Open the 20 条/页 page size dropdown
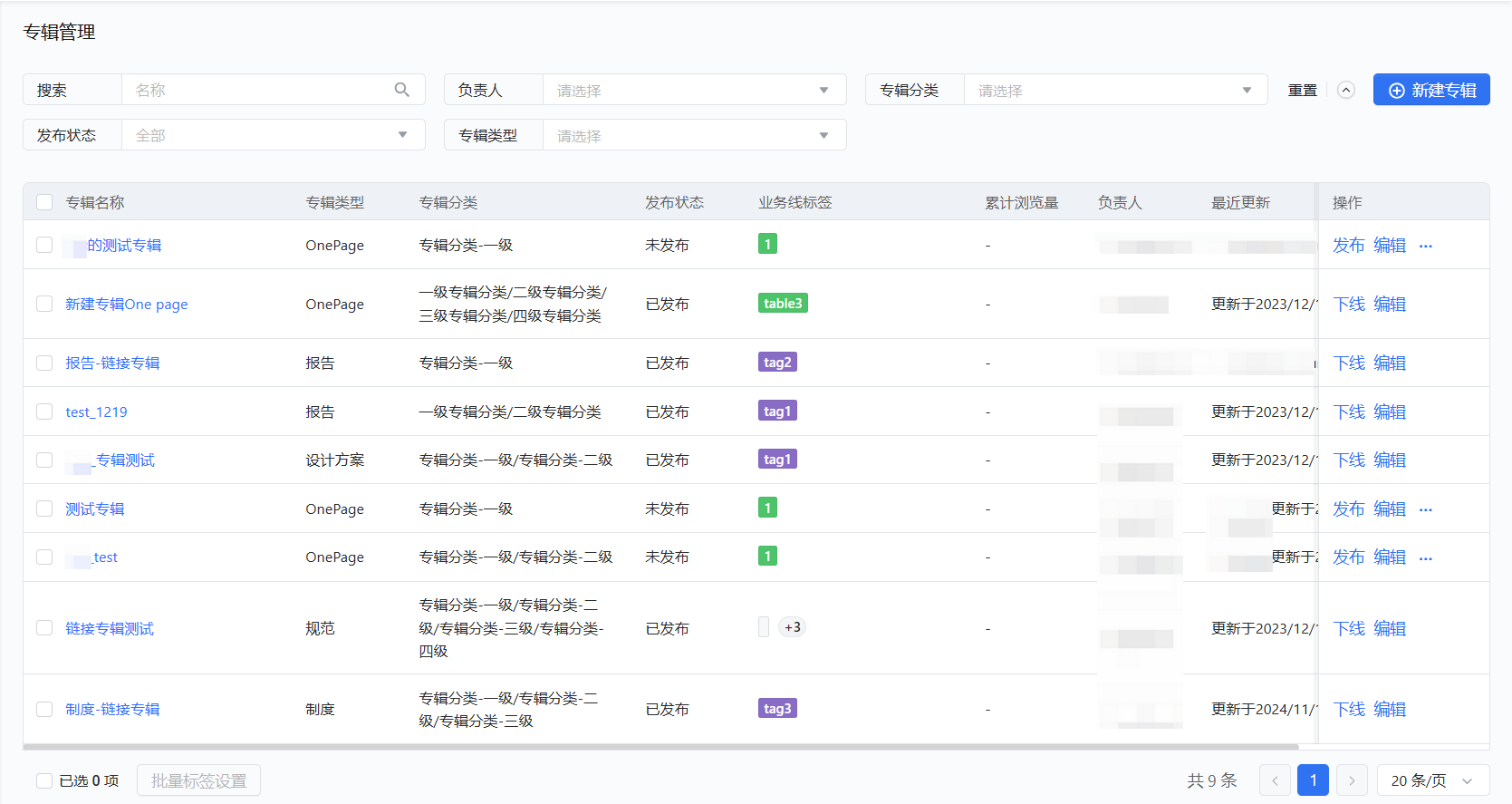The image size is (1512, 804). click(x=1433, y=780)
